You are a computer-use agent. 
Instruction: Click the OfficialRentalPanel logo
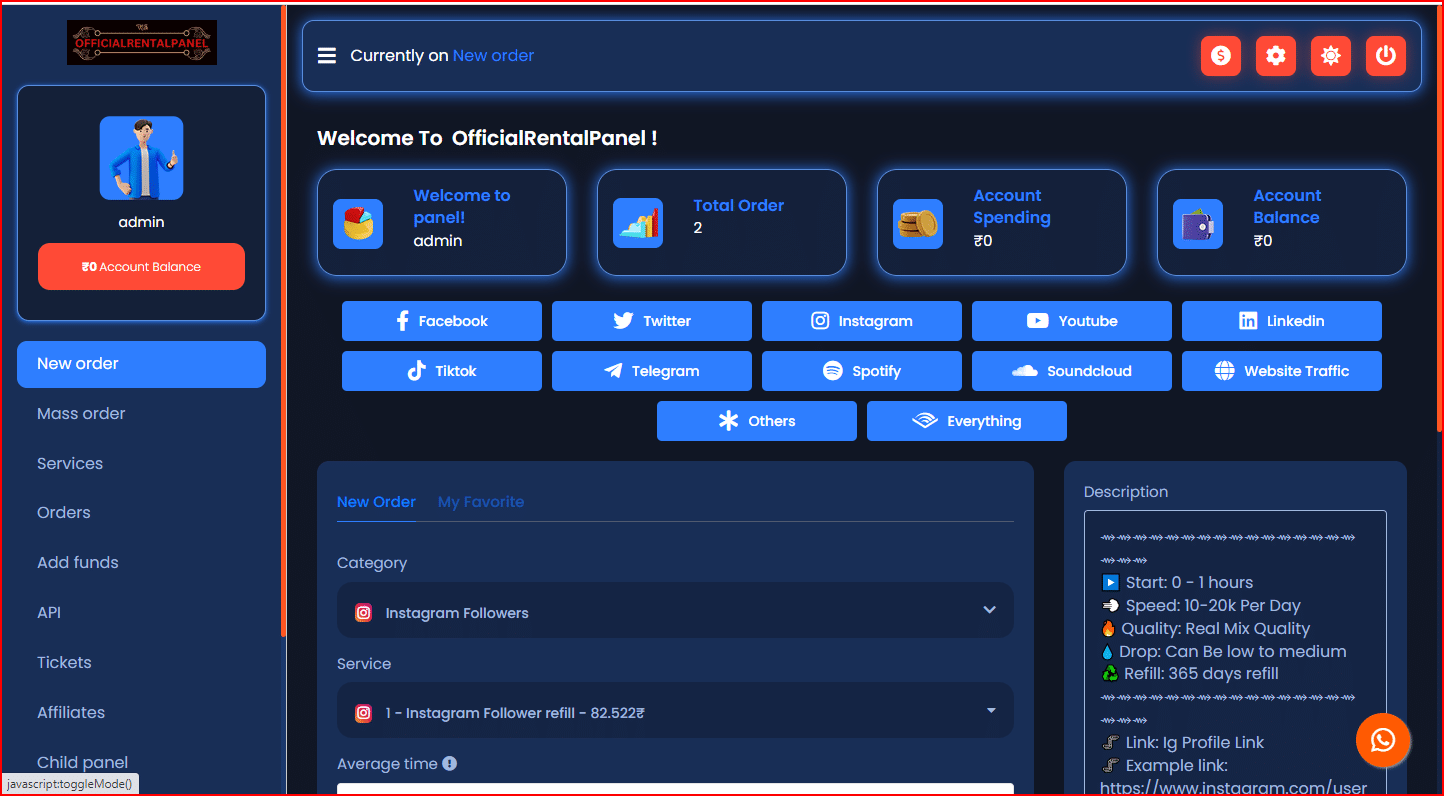coord(142,43)
